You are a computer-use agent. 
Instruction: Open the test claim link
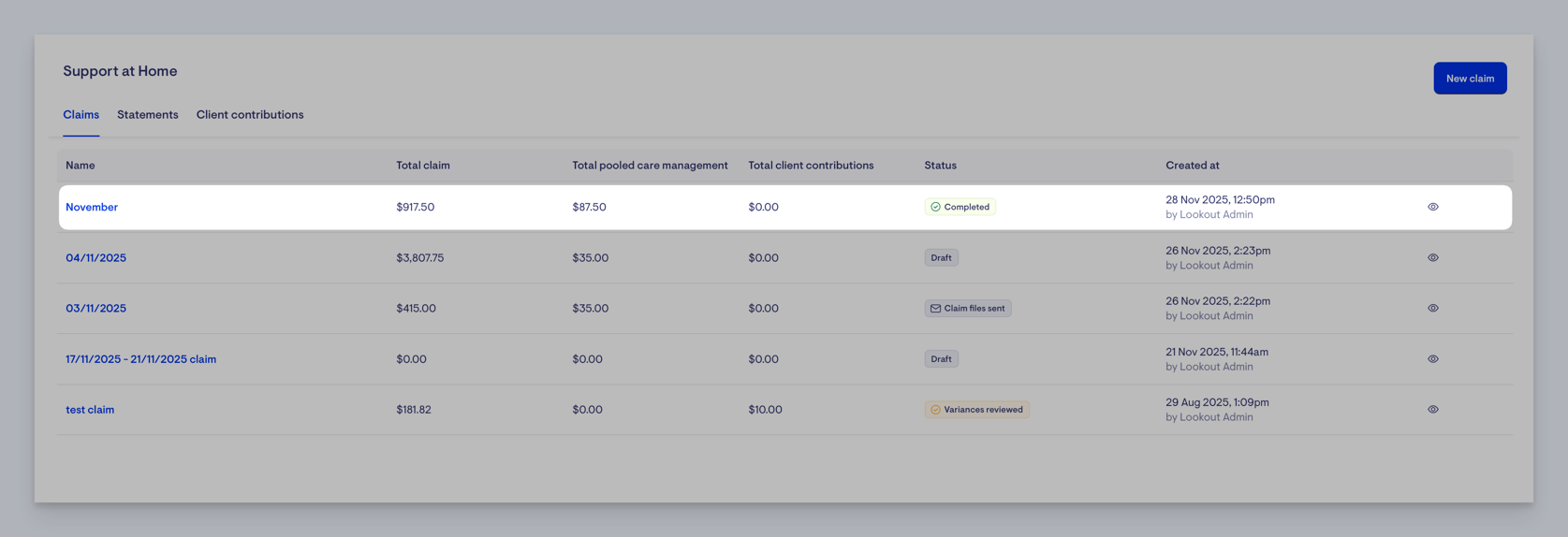90,409
